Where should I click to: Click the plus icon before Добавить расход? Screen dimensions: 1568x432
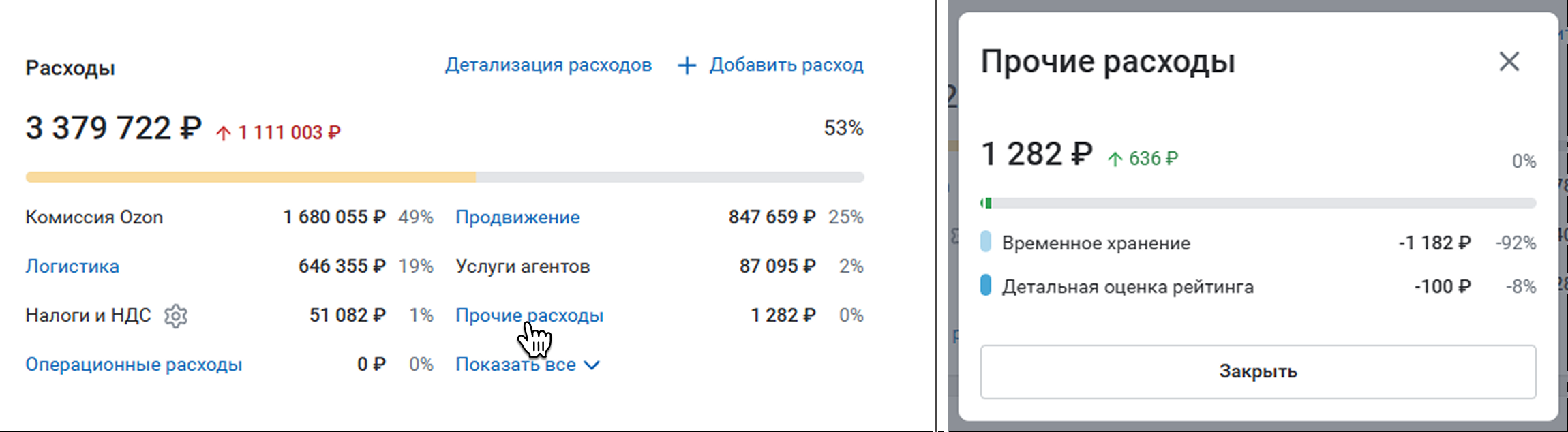(687, 65)
